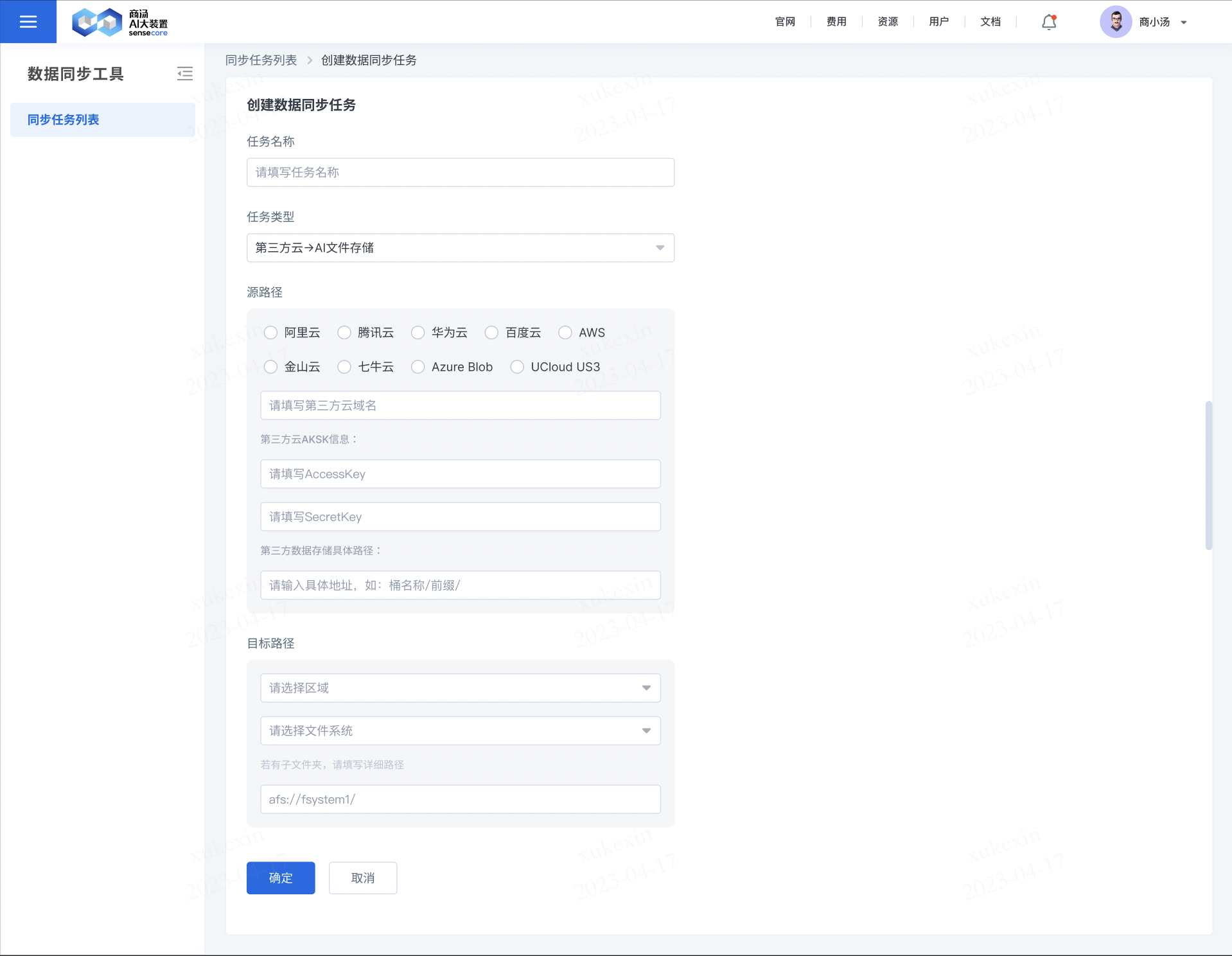Choose AWS as source cloud
Screen dimensions: 1232x956
[x=565, y=333]
